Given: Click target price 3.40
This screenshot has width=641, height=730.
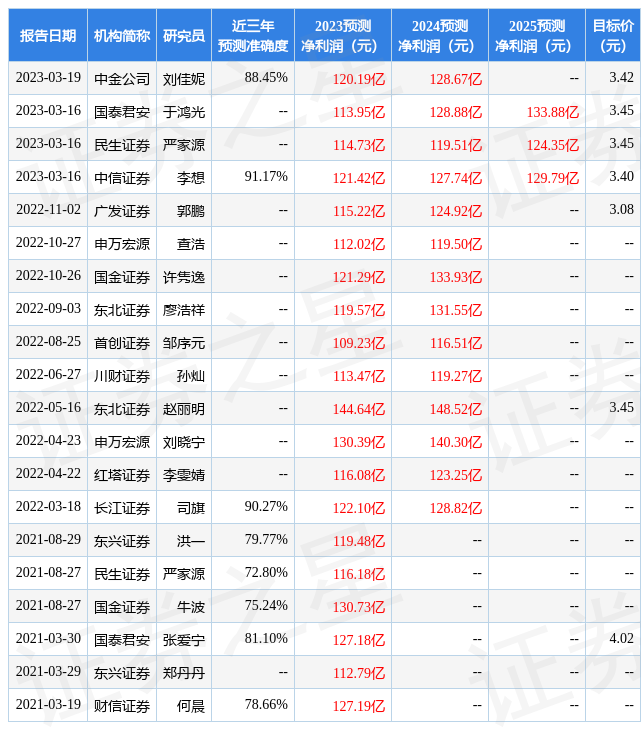Looking at the screenshot, I should click(621, 177).
